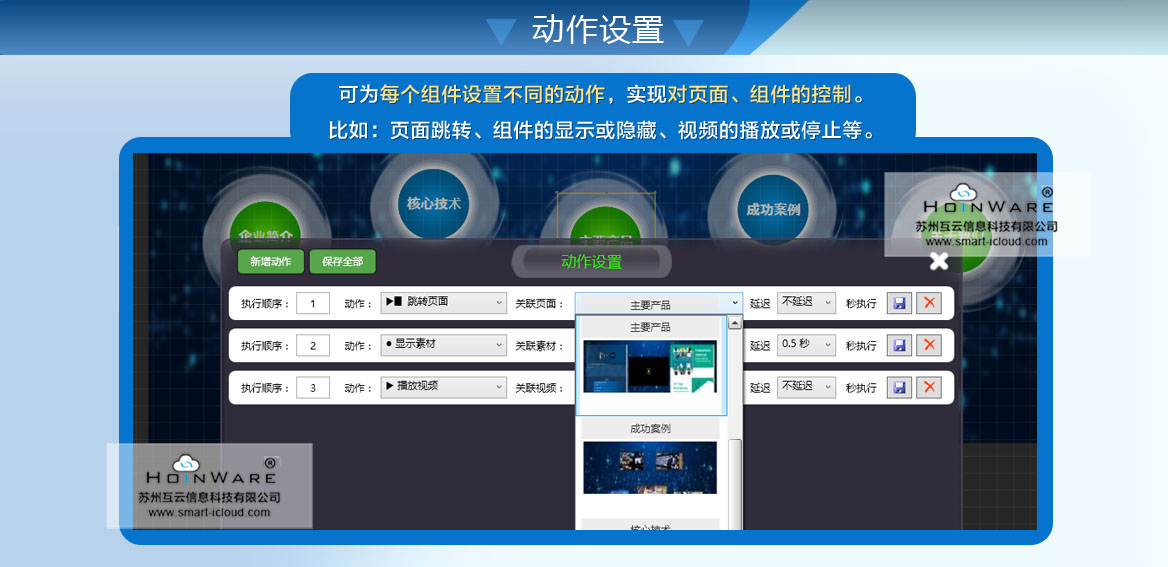Select the 主要产品 page thumbnail
Screen dimensions: 1168x567
point(650,367)
